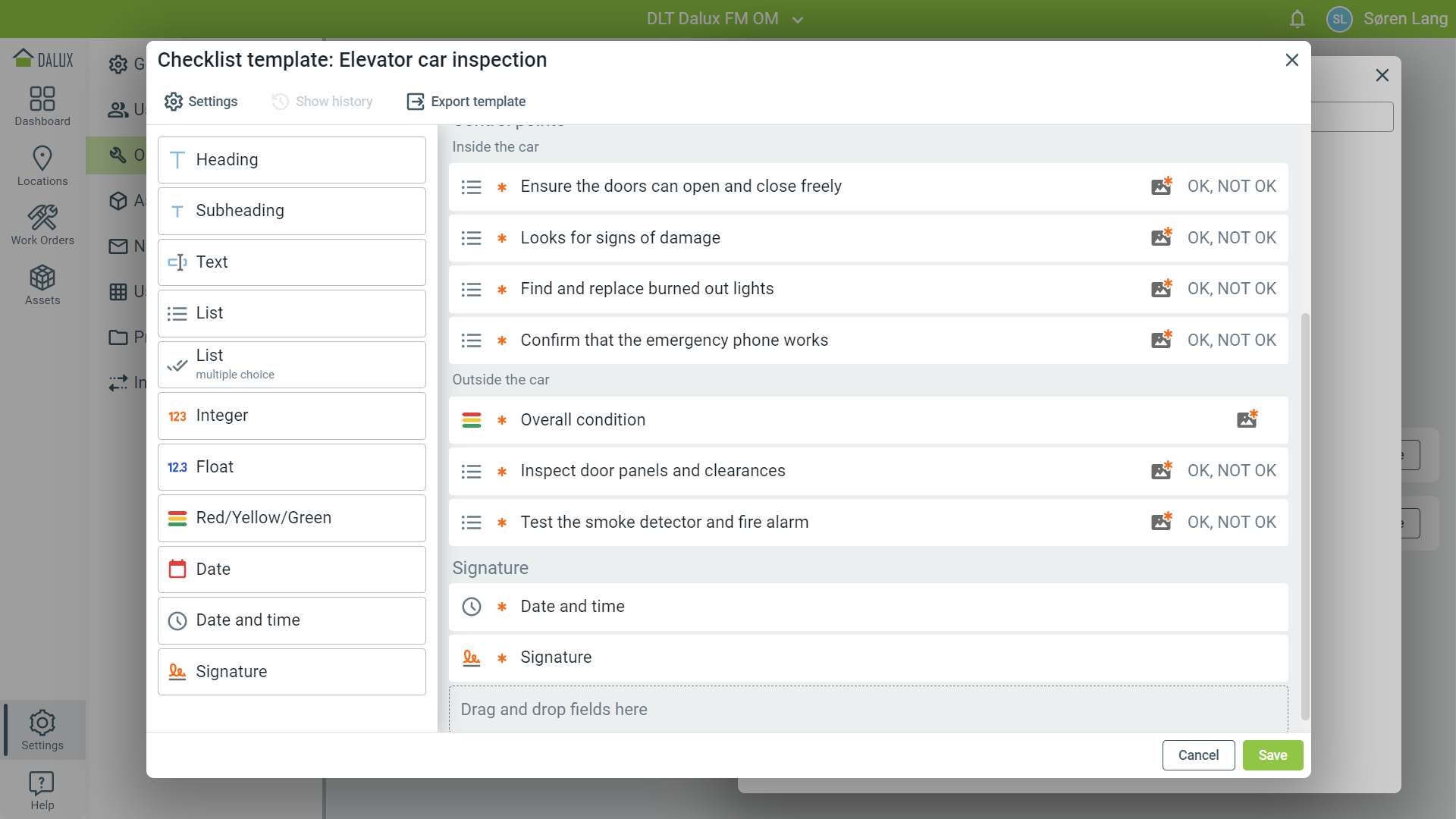Toggle required asterisk on Ensure the doors row
This screenshot has height=819, width=1456.
[x=501, y=187]
